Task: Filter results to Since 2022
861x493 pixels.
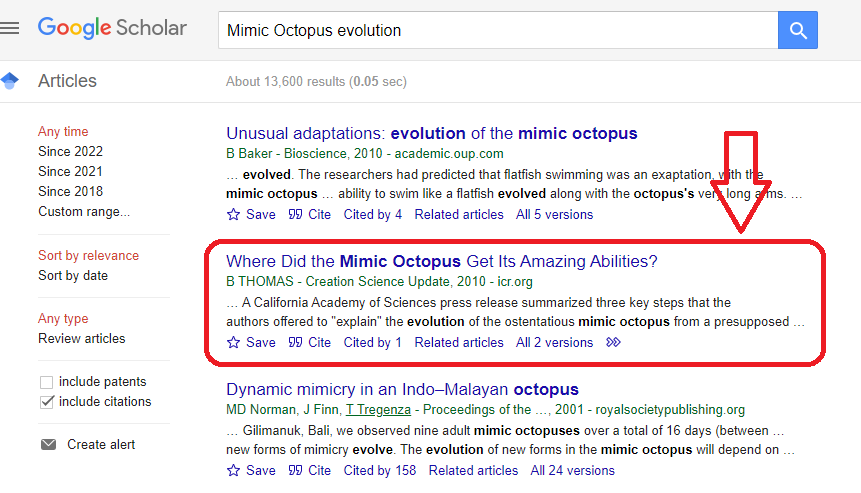Action: tap(70, 151)
